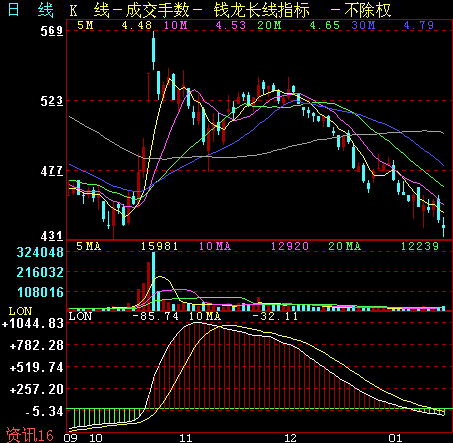
Task: Select the 5M moving average label
Action: [85, 25]
